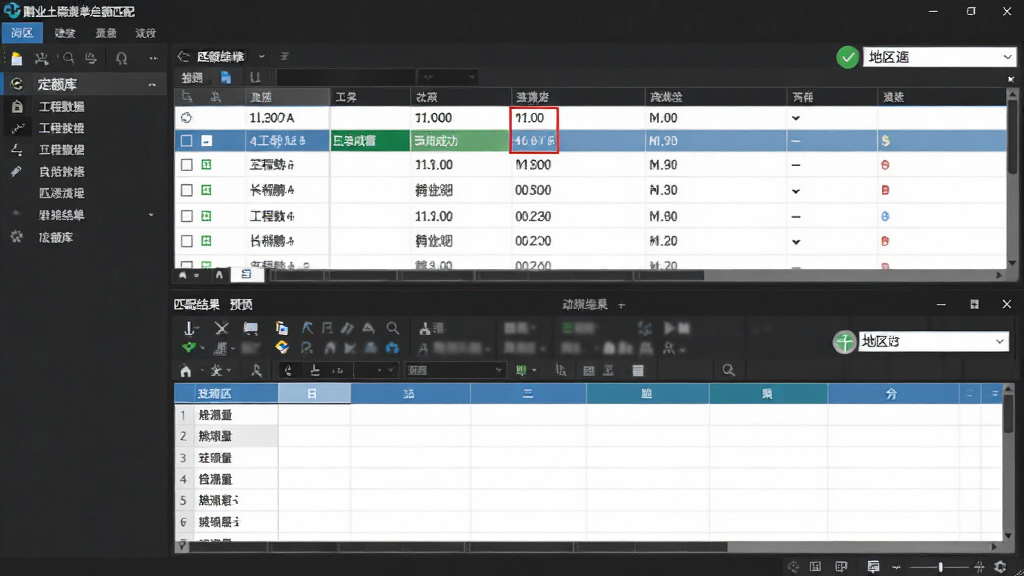Switch to the 匹配结果 tab in lower panel
Viewport: 1024px width, 576px height.
[x=197, y=304]
